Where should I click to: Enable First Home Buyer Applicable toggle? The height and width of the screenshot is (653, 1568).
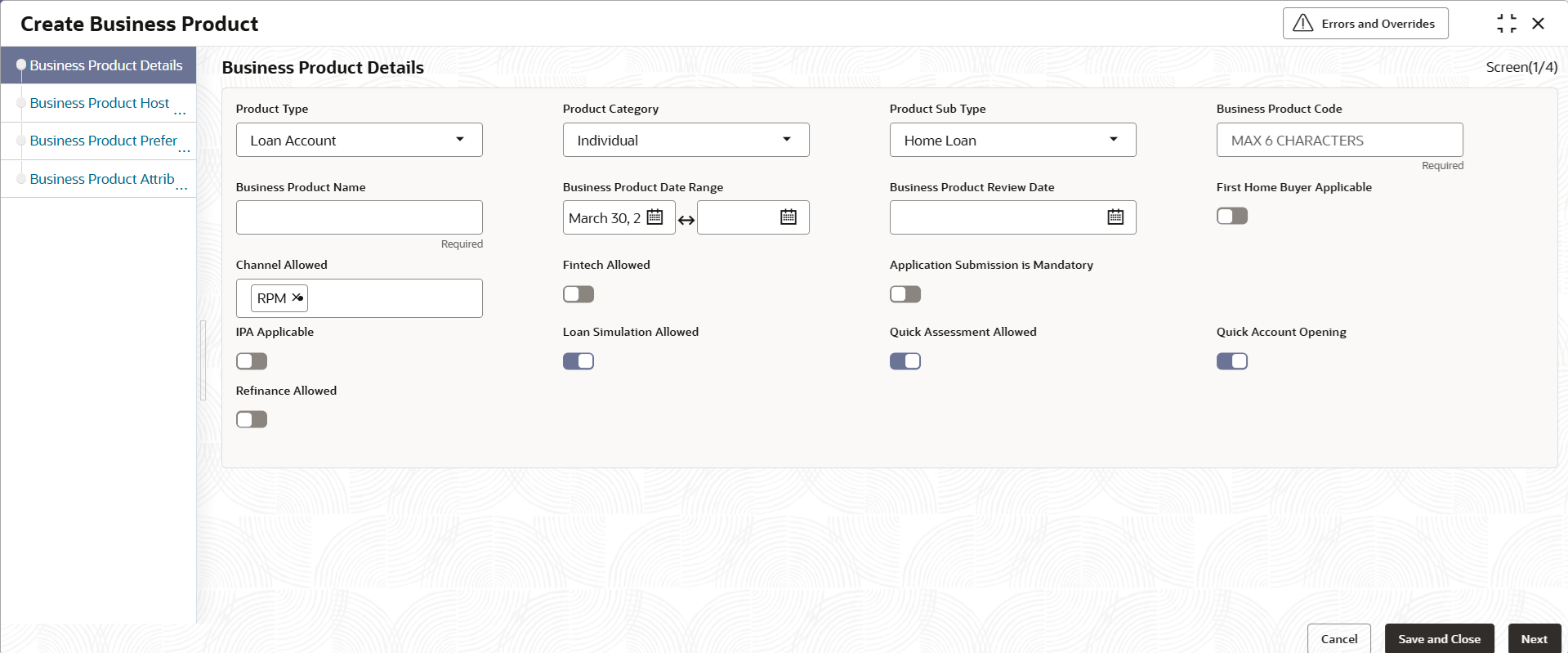(x=1232, y=216)
